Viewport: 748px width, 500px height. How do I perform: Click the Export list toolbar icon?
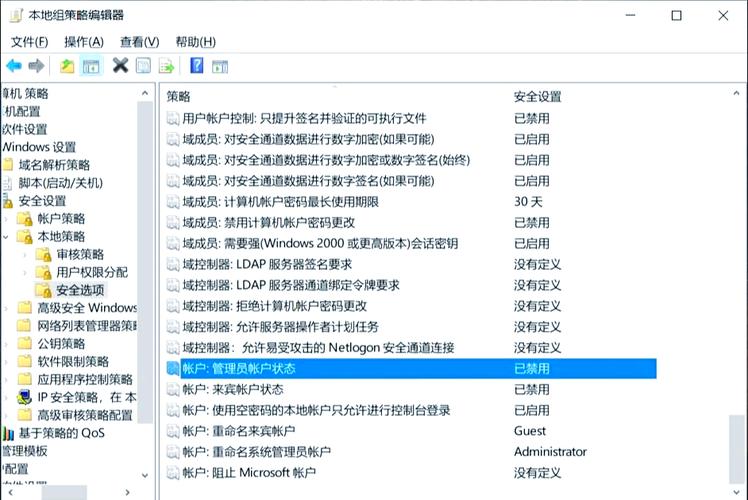click(166, 66)
